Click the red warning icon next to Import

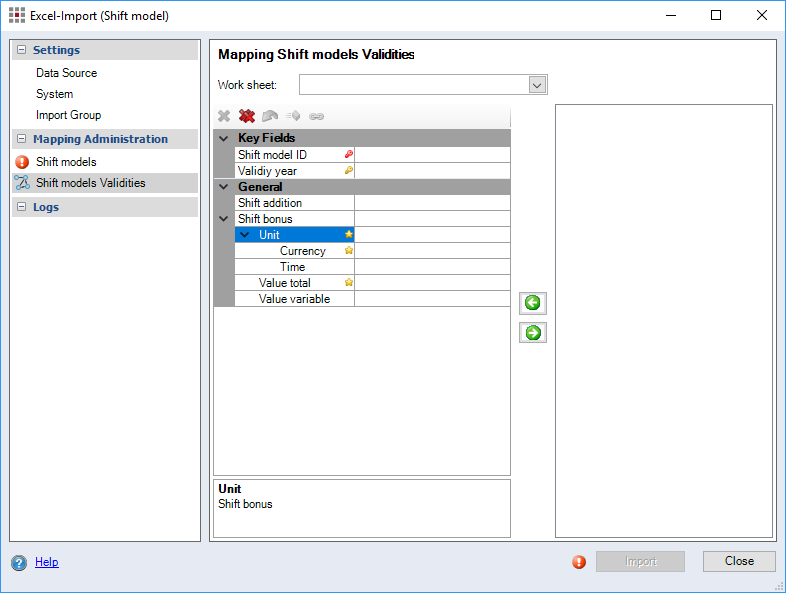point(579,562)
